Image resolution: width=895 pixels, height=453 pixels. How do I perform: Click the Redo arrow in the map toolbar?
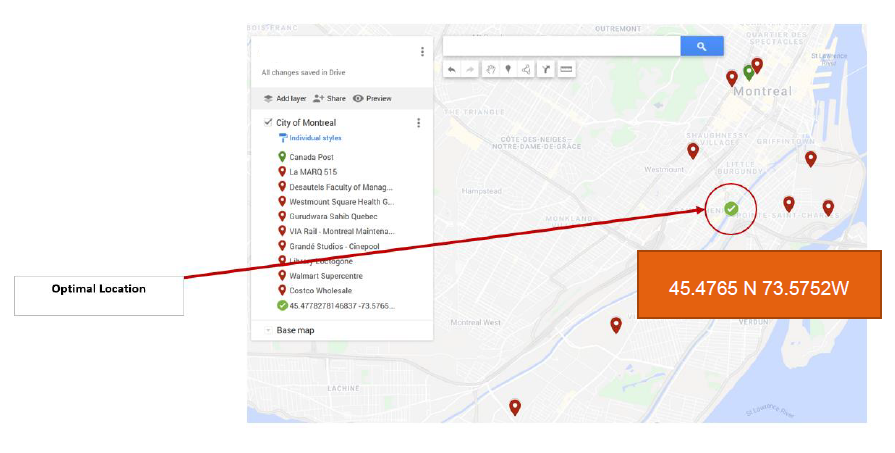click(470, 70)
